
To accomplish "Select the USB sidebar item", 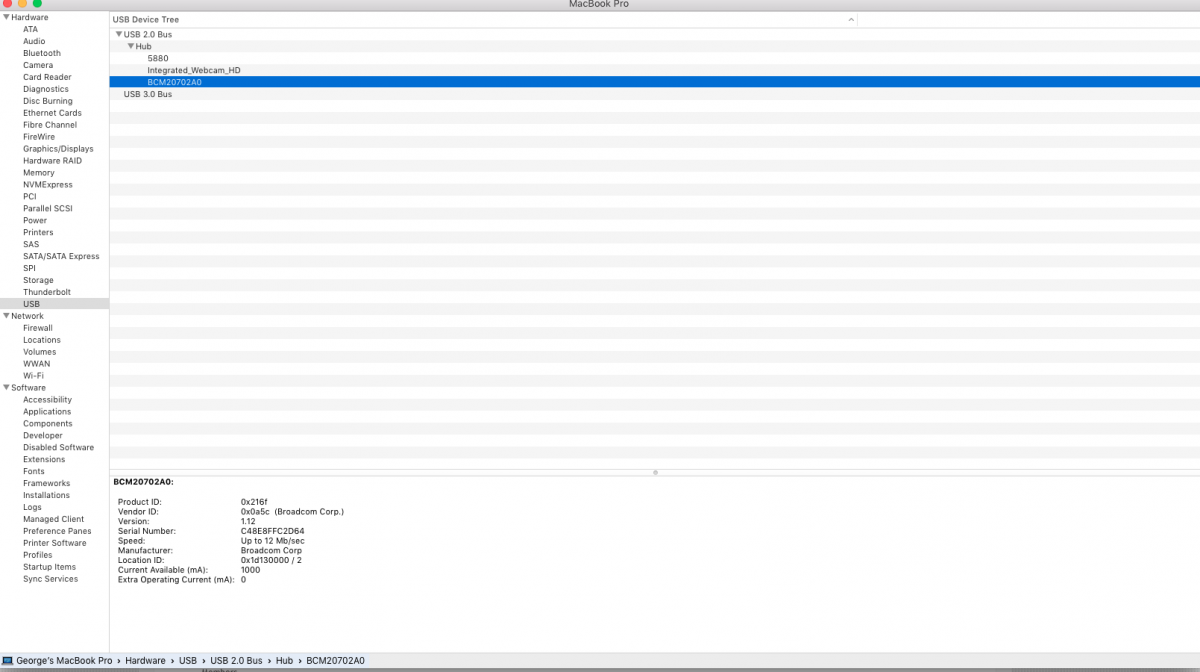I will pyautogui.click(x=54, y=304).
